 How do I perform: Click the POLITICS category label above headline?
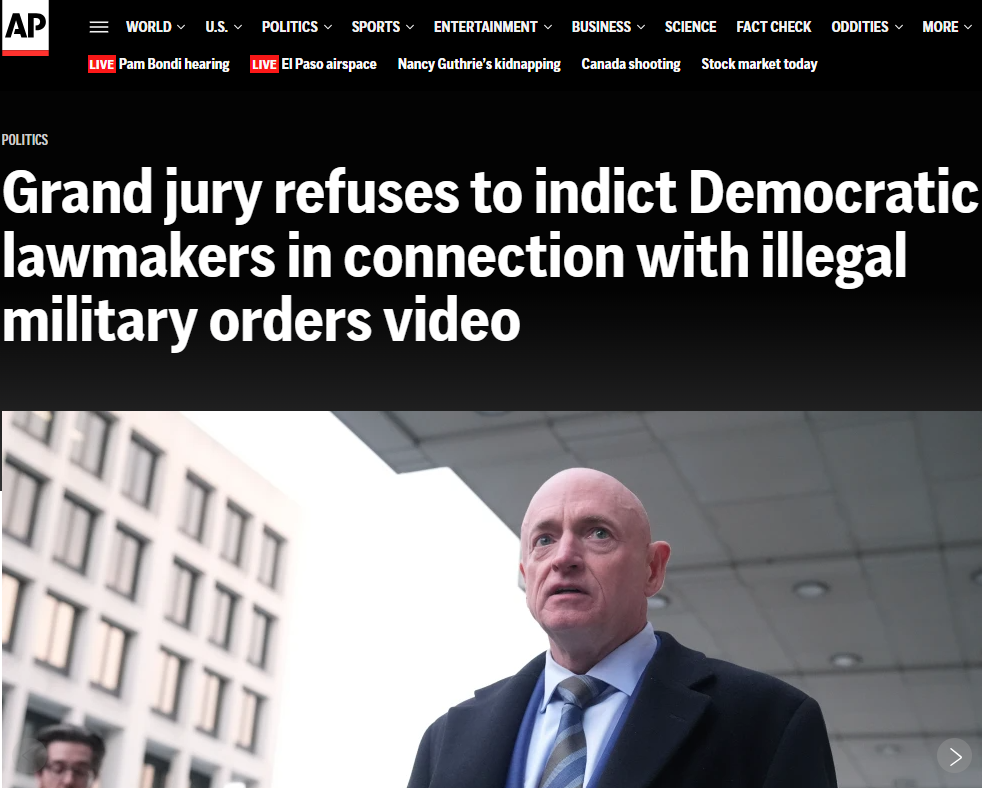(25, 140)
